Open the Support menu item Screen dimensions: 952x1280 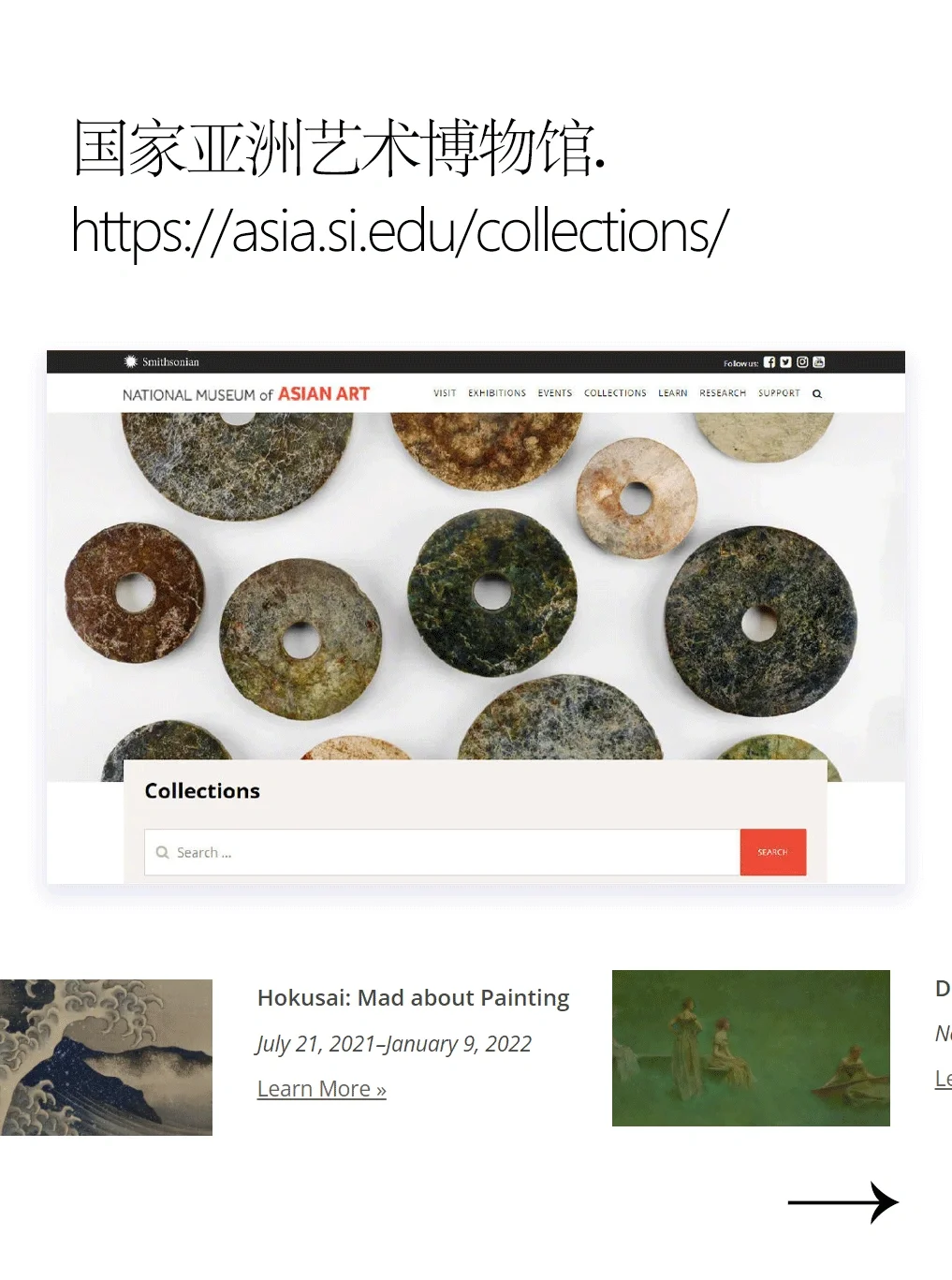tap(779, 393)
